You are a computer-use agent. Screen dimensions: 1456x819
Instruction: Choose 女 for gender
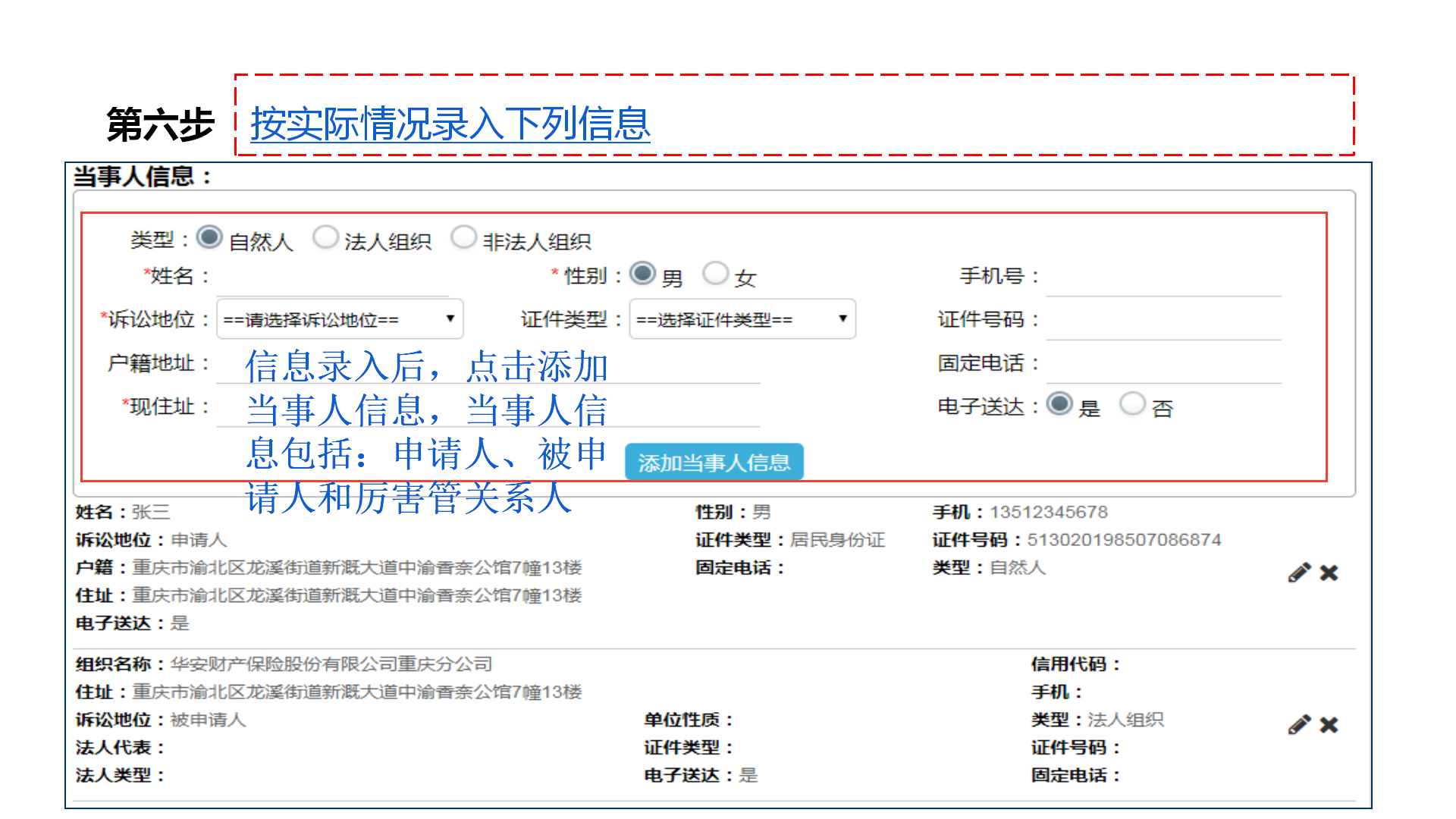pyautogui.click(x=716, y=274)
